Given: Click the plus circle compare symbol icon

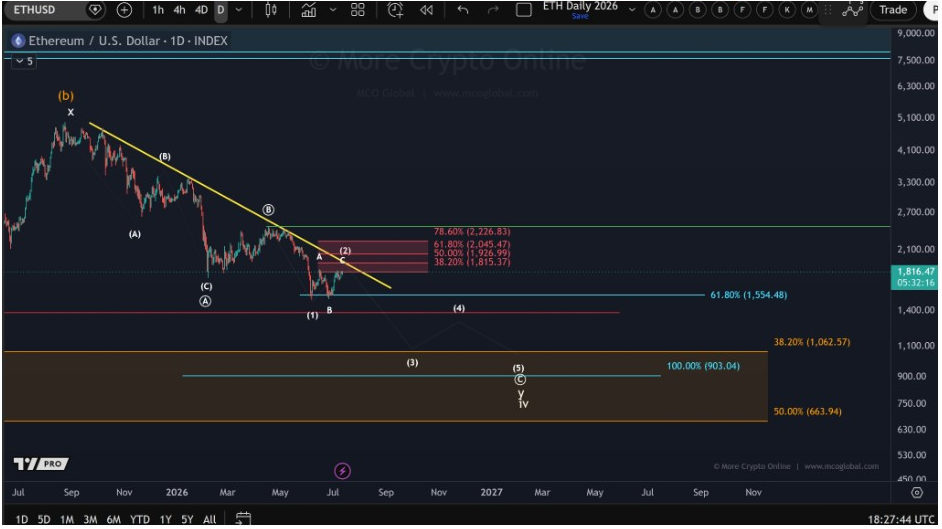Looking at the screenshot, I should click(x=124, y=10).
